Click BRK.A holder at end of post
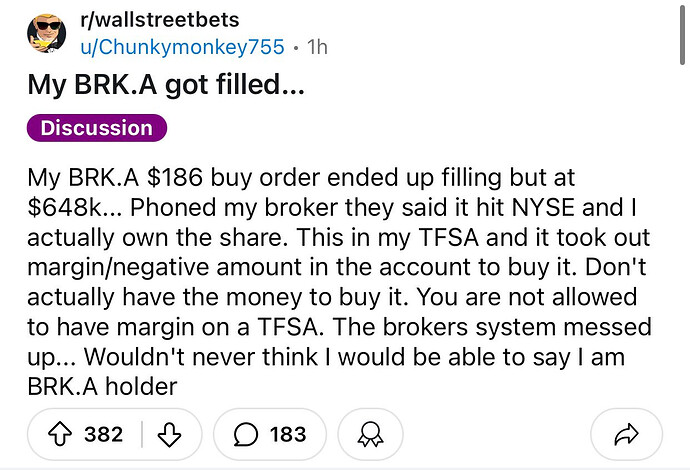The height and width of the screenshot is (470, 690). tap(102, 386)
